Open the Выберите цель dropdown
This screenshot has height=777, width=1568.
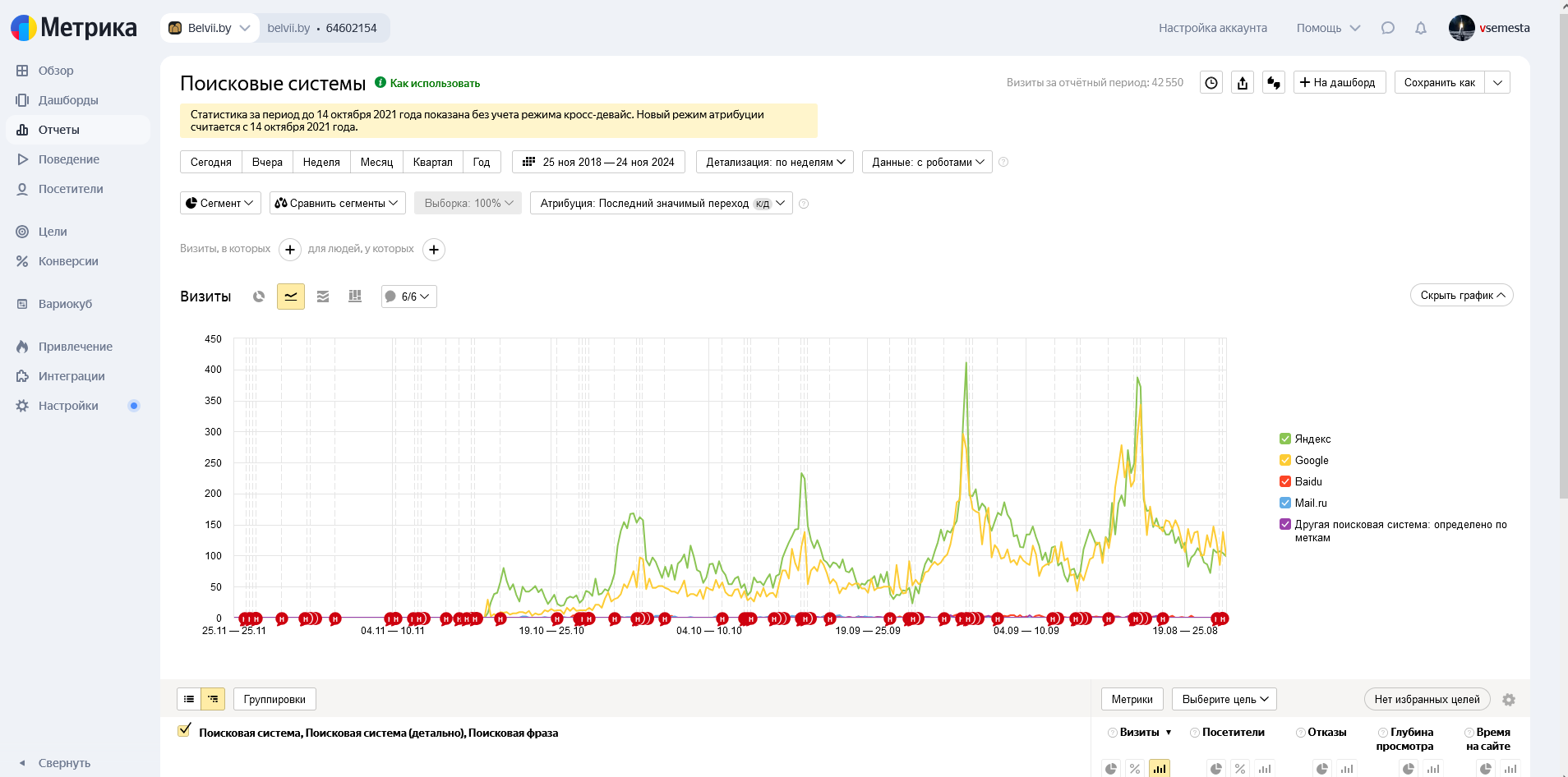[x=1224, y=699]
